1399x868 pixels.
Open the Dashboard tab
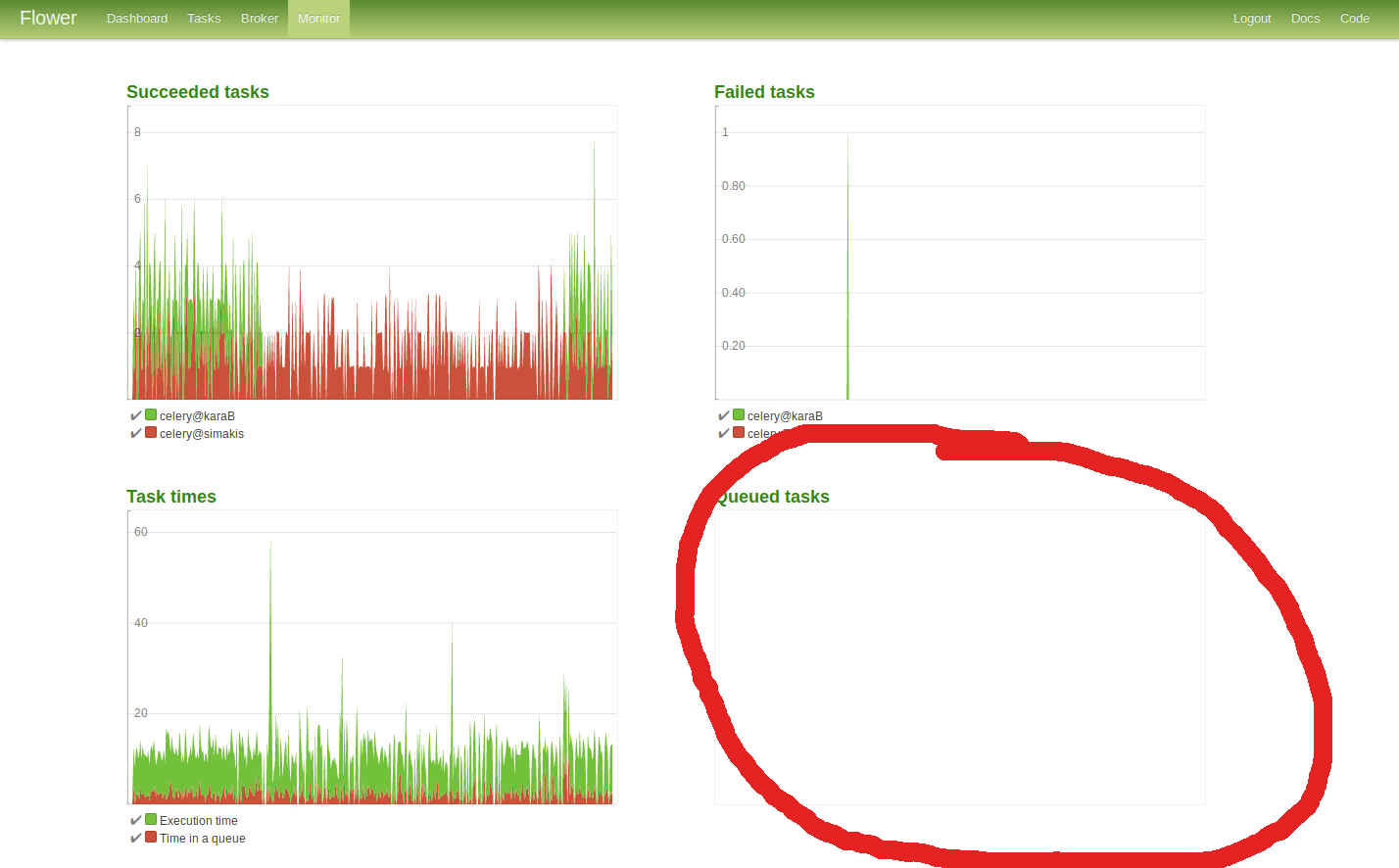137,19
